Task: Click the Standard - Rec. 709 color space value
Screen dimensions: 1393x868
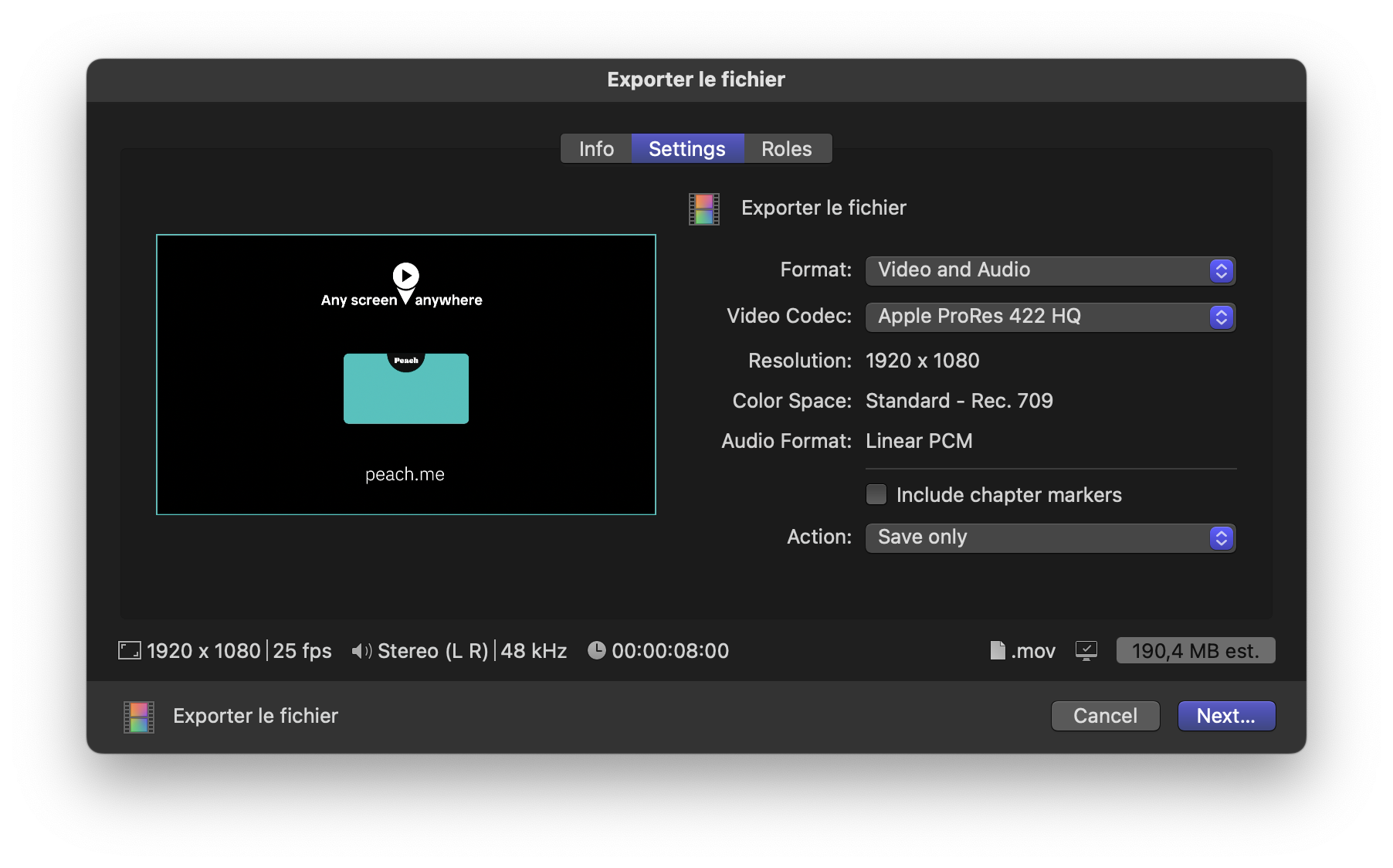Action: [959, 401]
